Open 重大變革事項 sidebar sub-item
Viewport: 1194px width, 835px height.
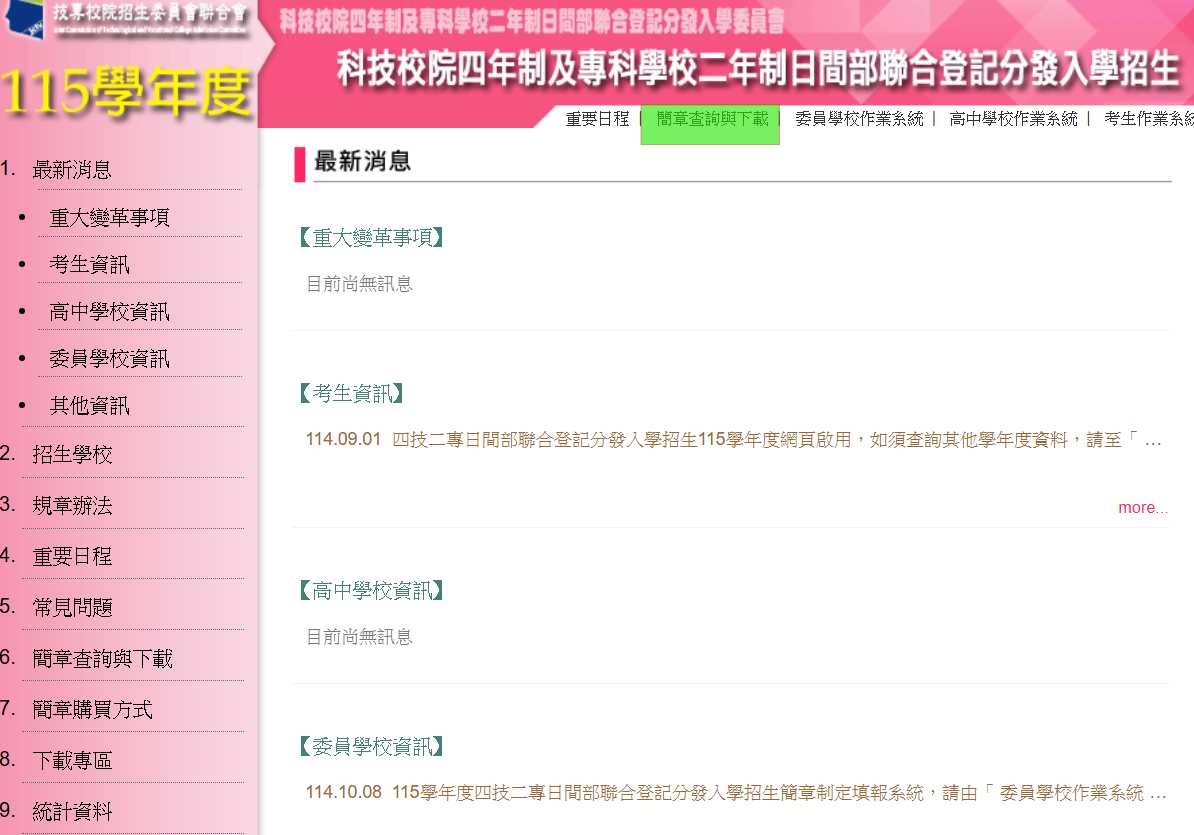coord(110,218)
